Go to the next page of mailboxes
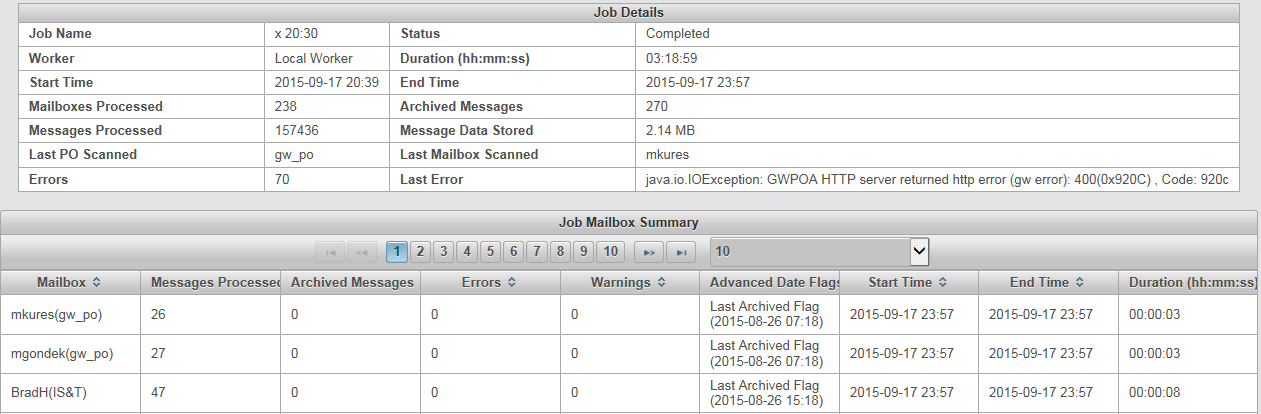The image size is (1261, 414). pyautogui.click(x=650, y=251)
